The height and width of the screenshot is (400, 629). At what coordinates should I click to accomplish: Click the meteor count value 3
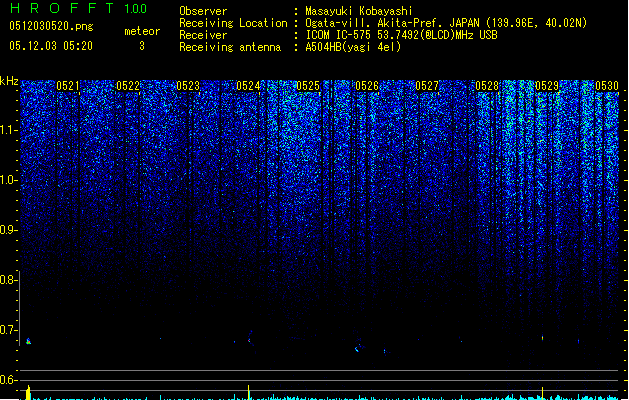tap(142, 46)
